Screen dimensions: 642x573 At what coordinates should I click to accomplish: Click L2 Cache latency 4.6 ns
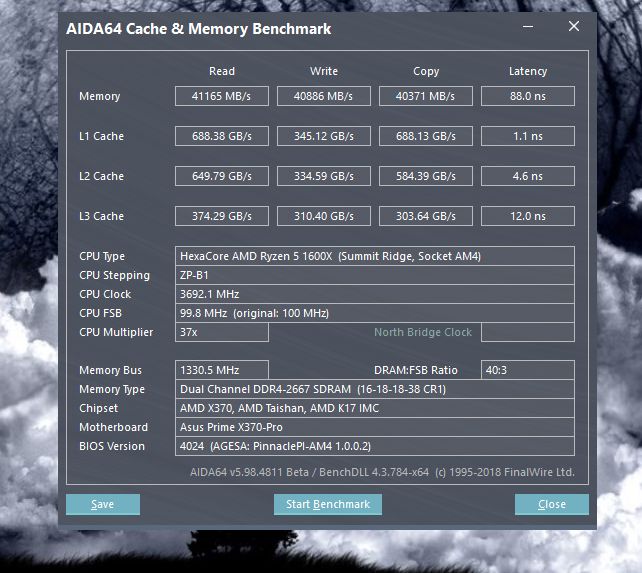(x=528, y=176)
